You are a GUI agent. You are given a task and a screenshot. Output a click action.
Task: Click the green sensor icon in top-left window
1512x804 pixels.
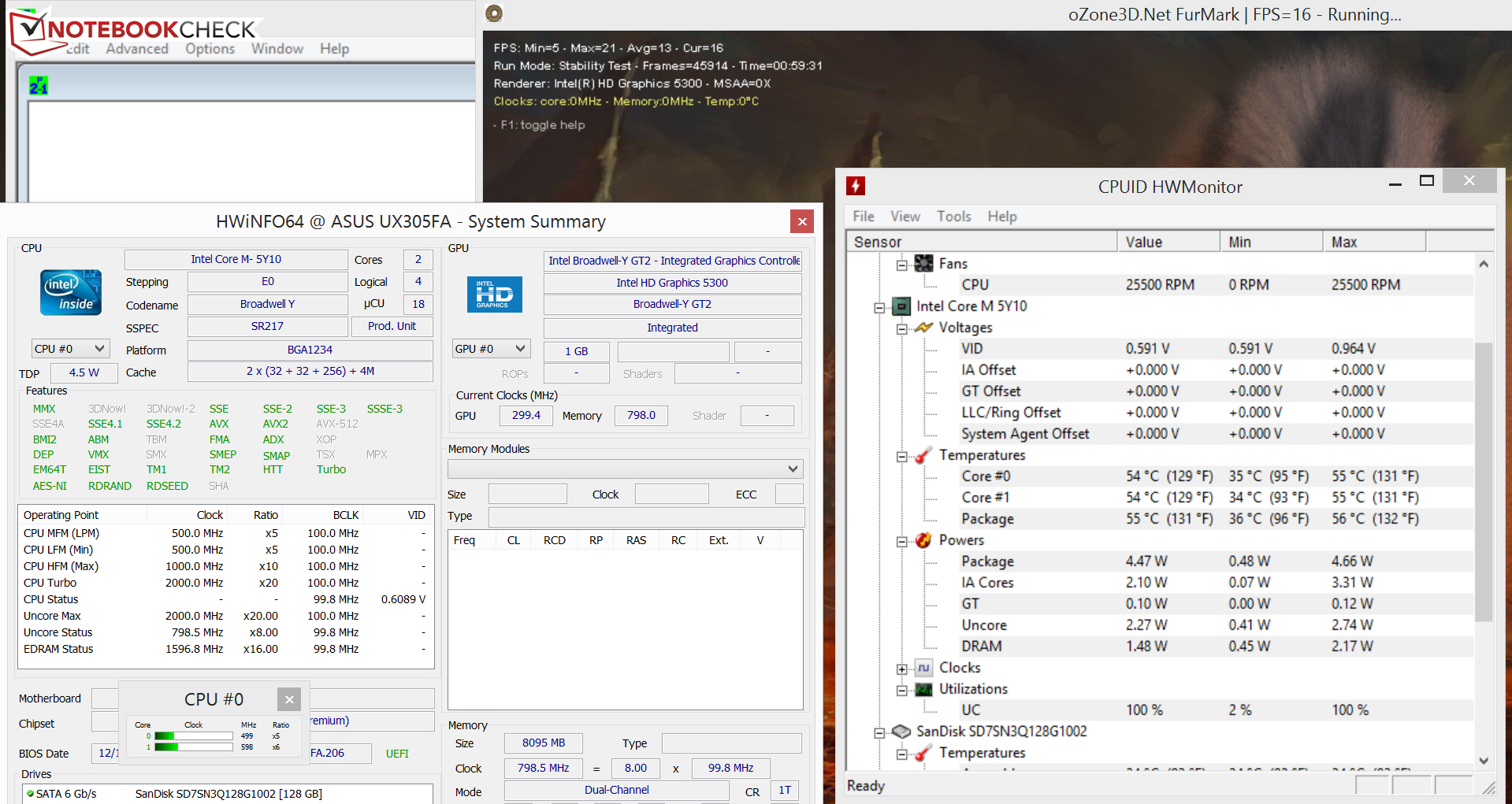point(39,85)
